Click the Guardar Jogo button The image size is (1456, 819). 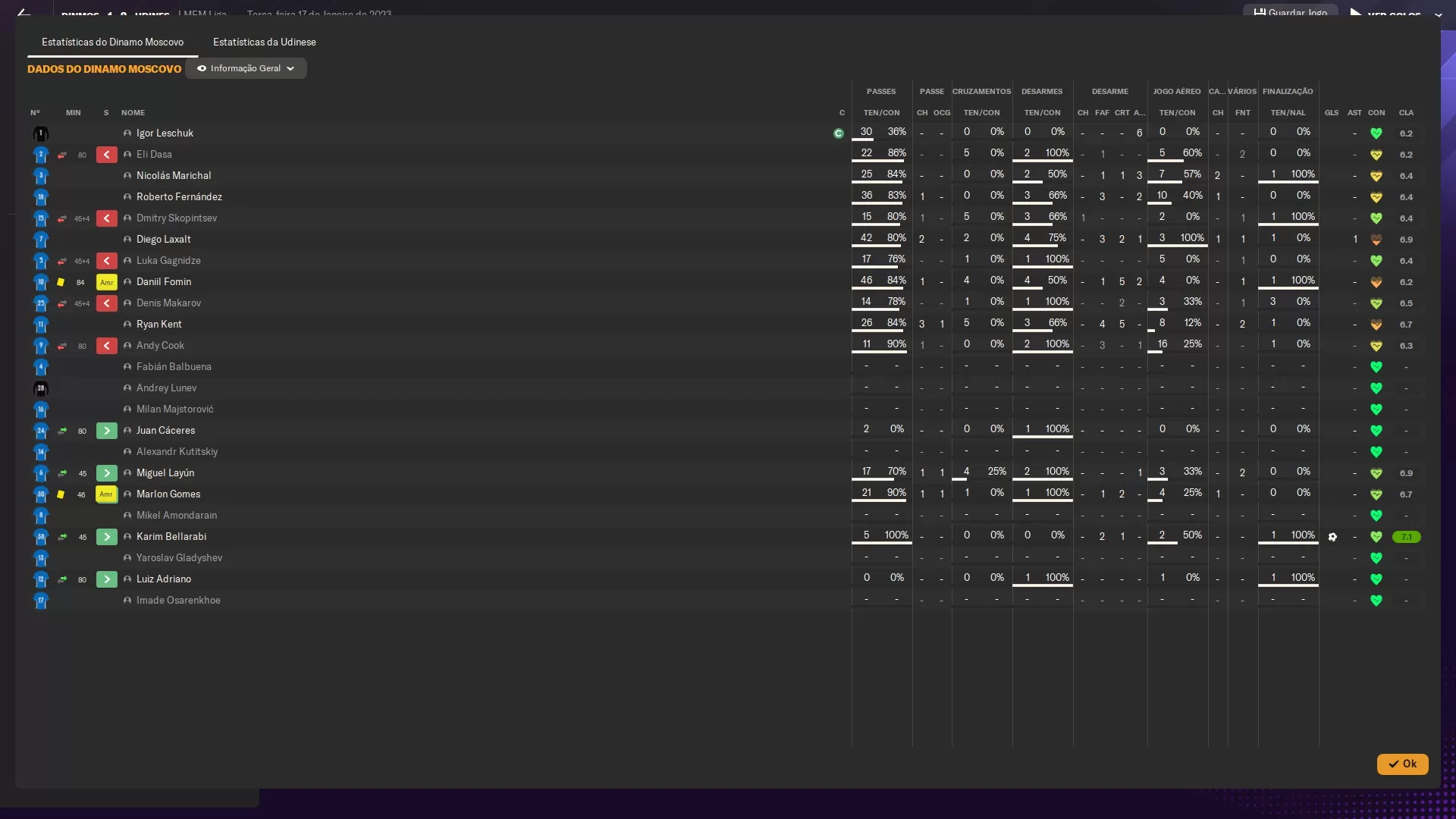click(x=1290, y=13)
